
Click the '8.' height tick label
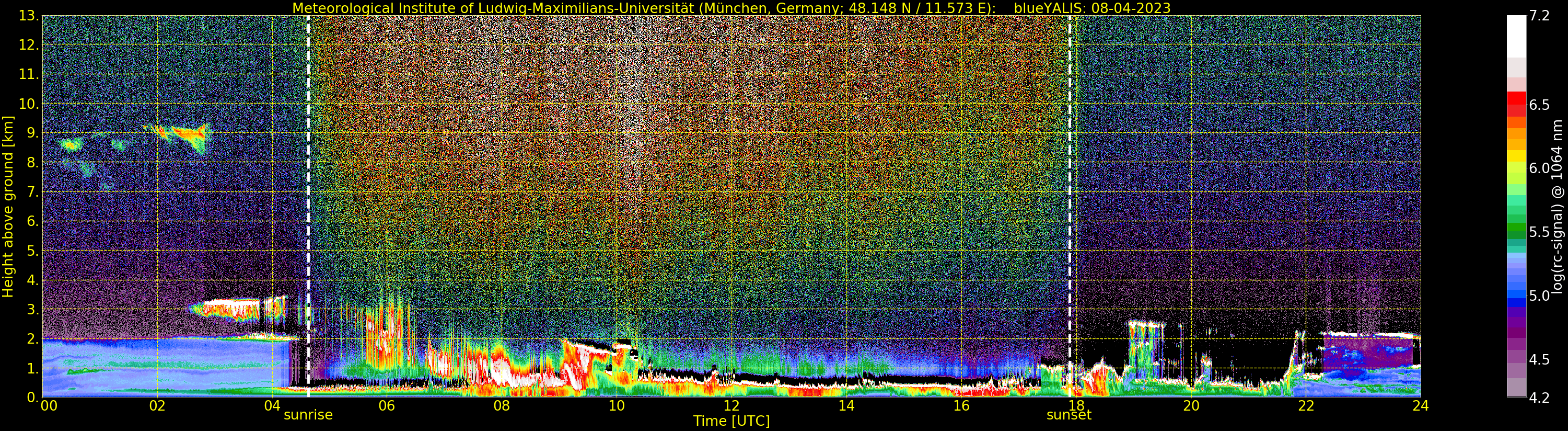33,163
